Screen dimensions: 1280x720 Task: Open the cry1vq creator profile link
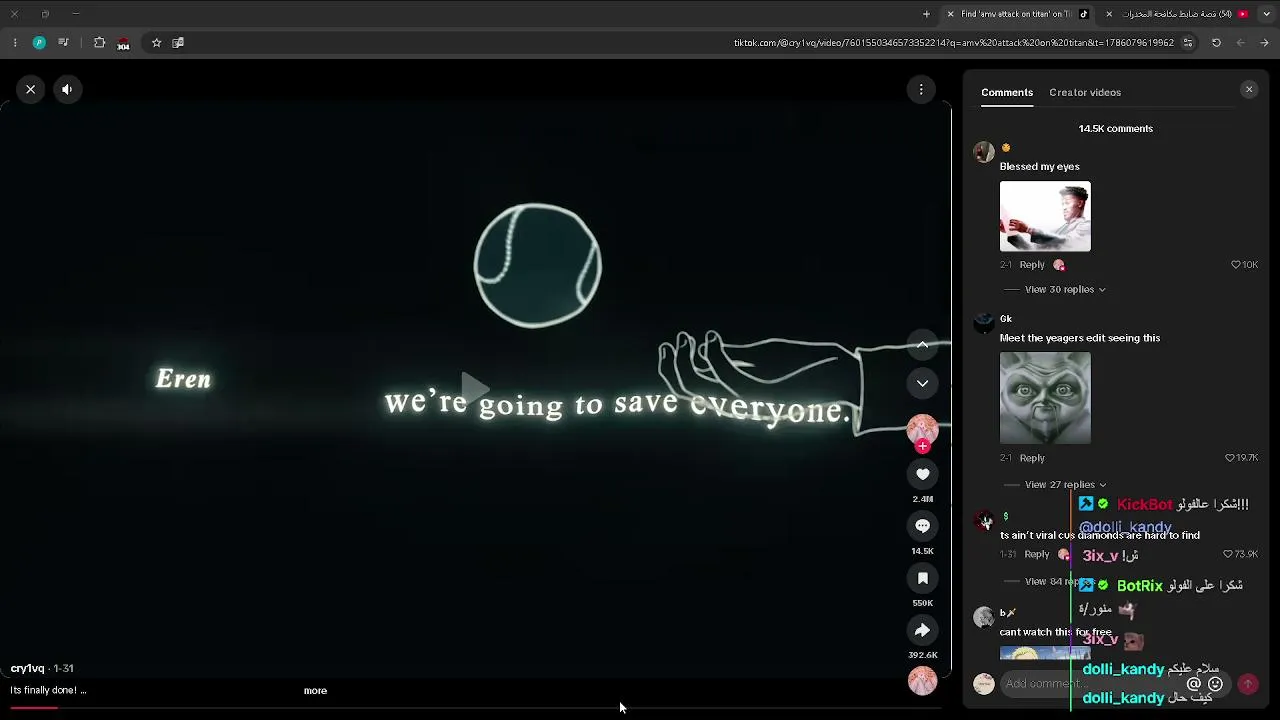coord(27,669)
